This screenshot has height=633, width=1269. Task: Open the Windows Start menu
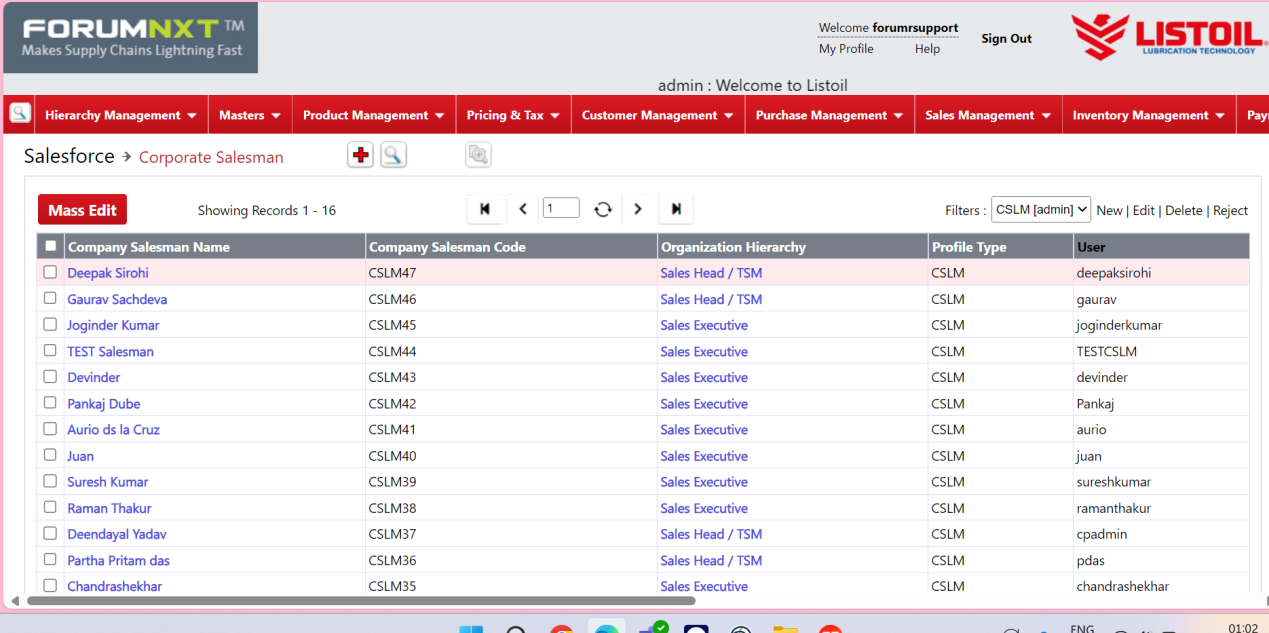(x=470, y=630)
